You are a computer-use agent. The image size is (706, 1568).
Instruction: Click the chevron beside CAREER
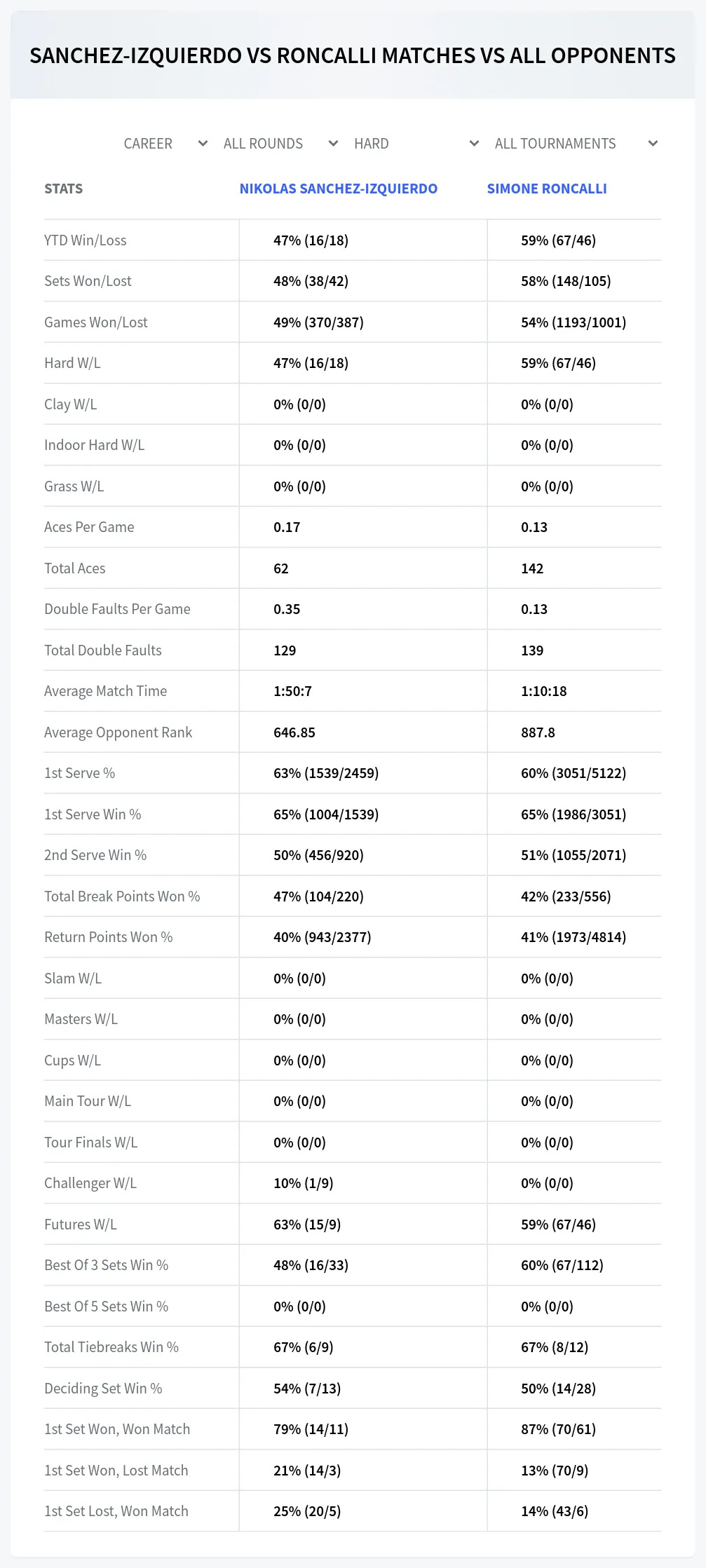[x=203, y=144]
